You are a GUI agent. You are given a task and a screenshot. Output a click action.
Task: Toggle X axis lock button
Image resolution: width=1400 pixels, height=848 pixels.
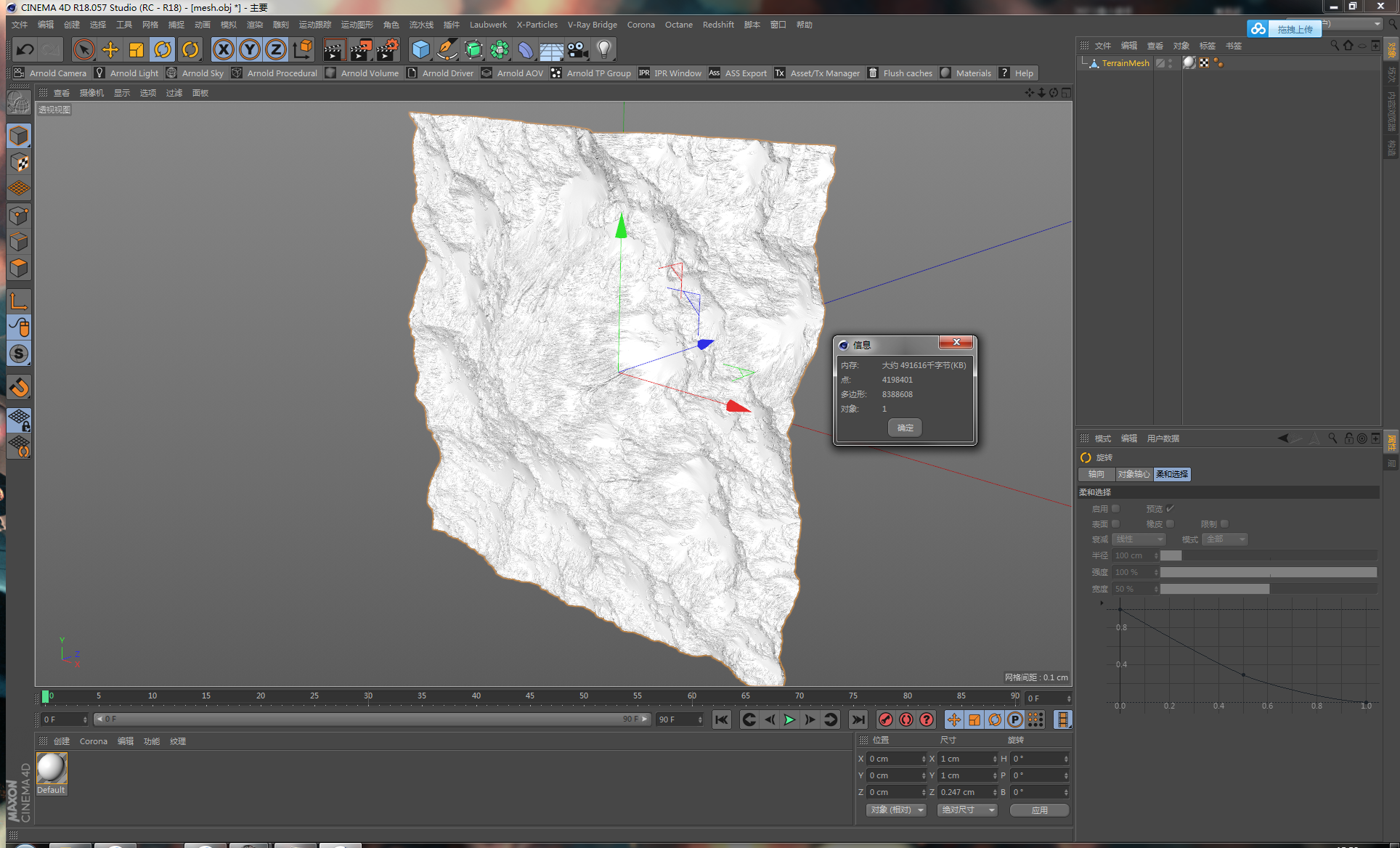click(x=223, y=49)
